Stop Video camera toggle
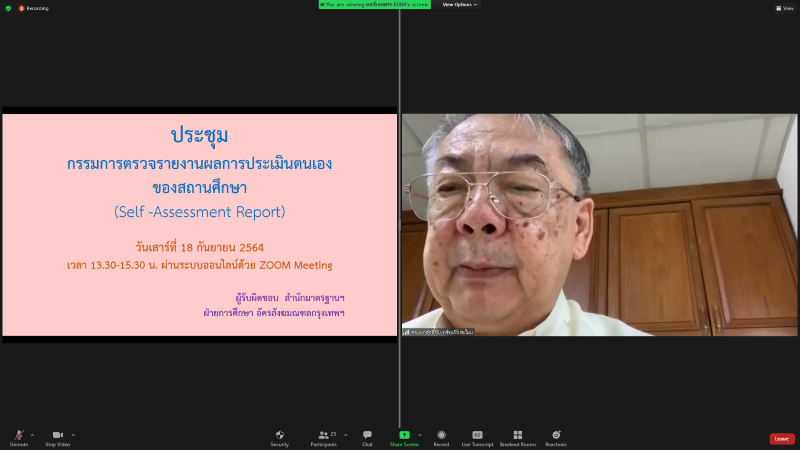800x450 pixels. [58, 438]
